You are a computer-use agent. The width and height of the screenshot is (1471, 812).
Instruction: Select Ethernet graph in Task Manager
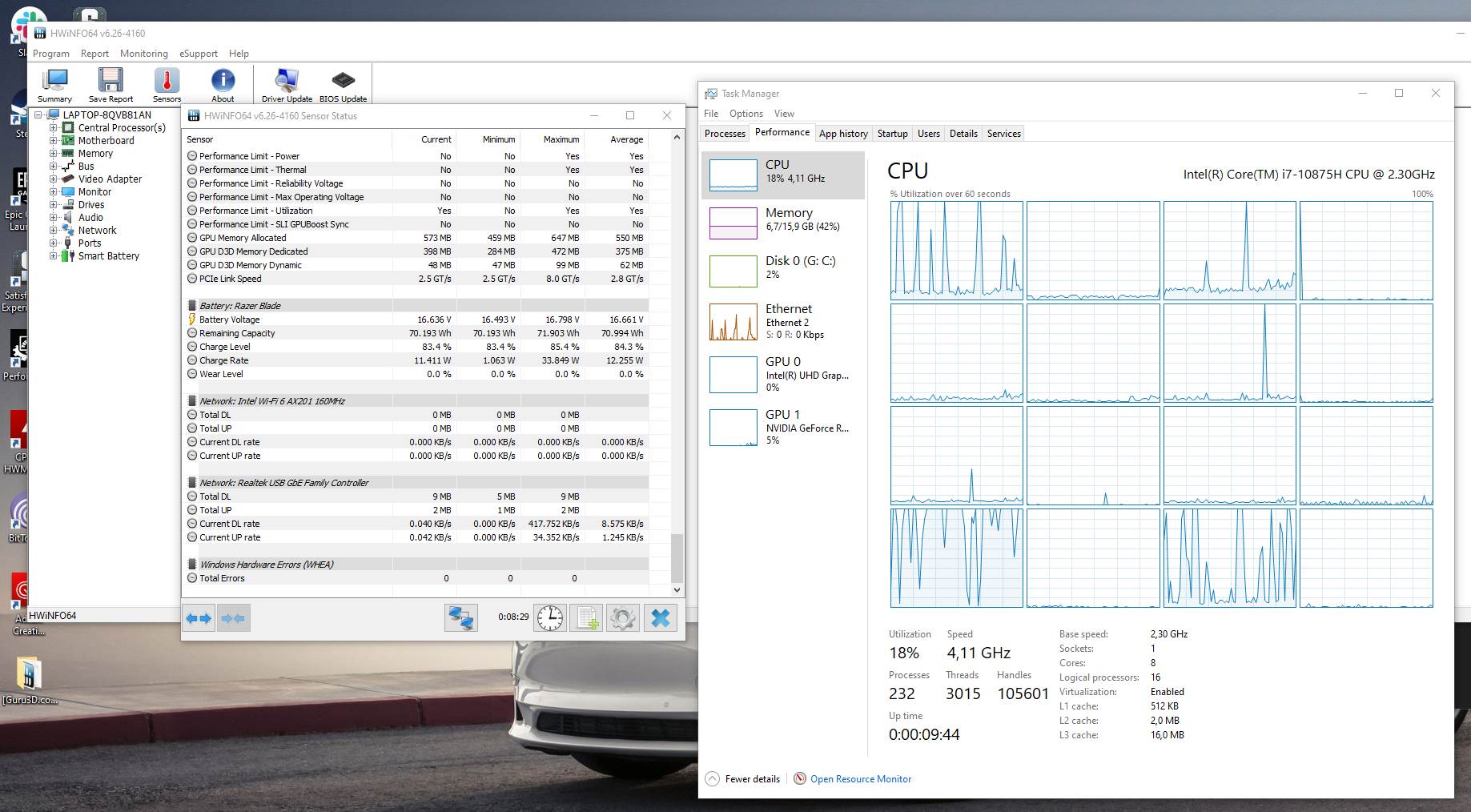point(733,322)
